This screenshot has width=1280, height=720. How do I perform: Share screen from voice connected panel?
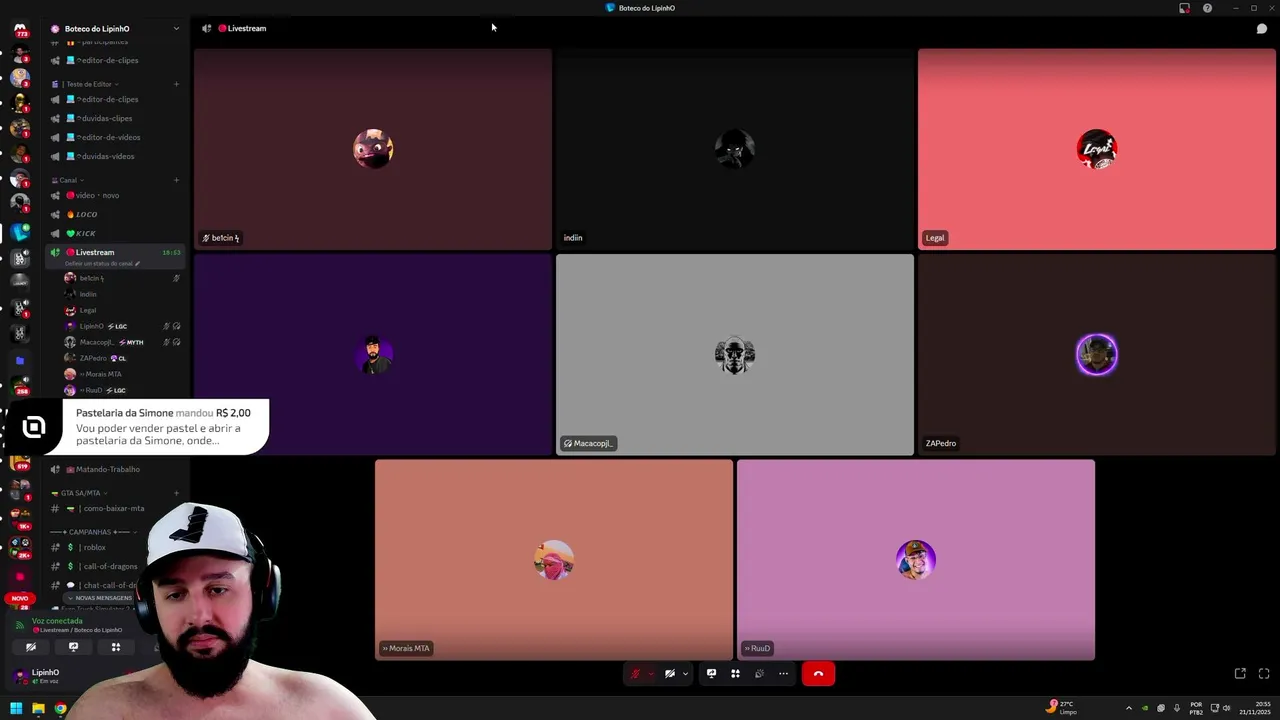click(x=73, y=647)
